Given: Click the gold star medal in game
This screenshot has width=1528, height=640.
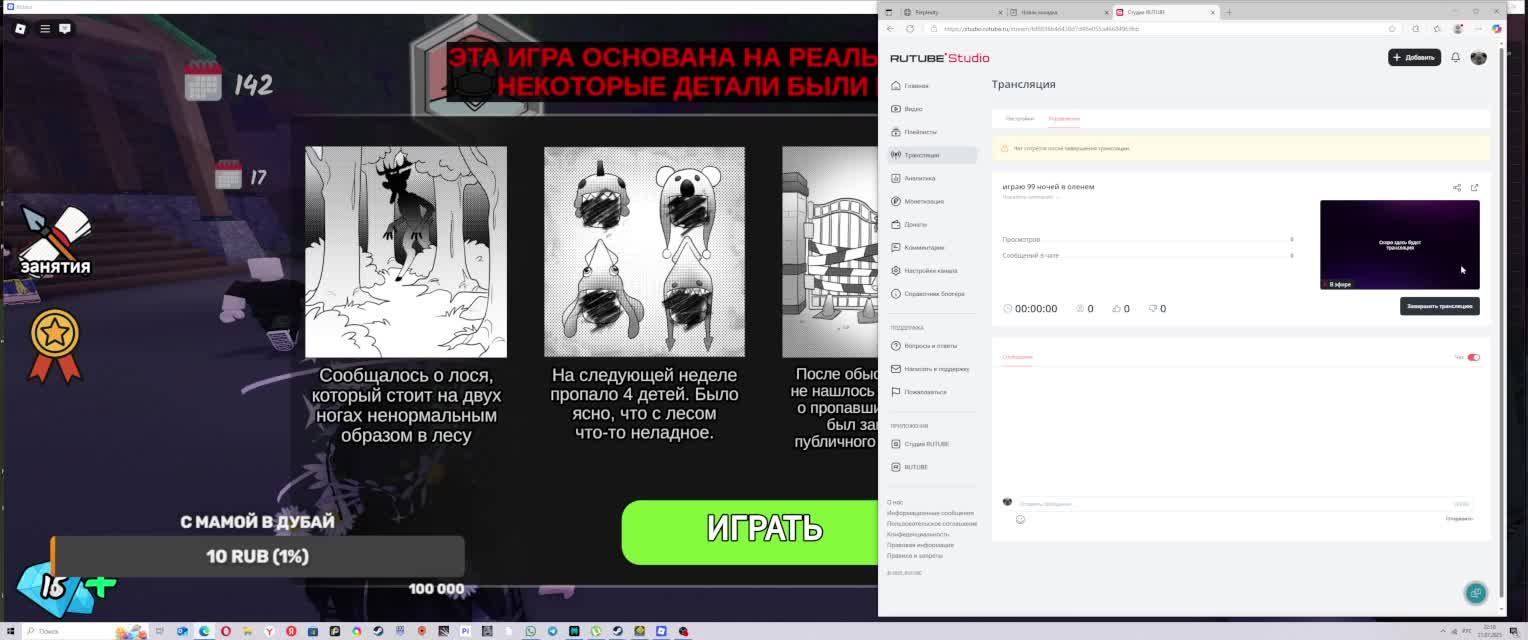Looking at the screenshot, I should [x=54, y=345].
